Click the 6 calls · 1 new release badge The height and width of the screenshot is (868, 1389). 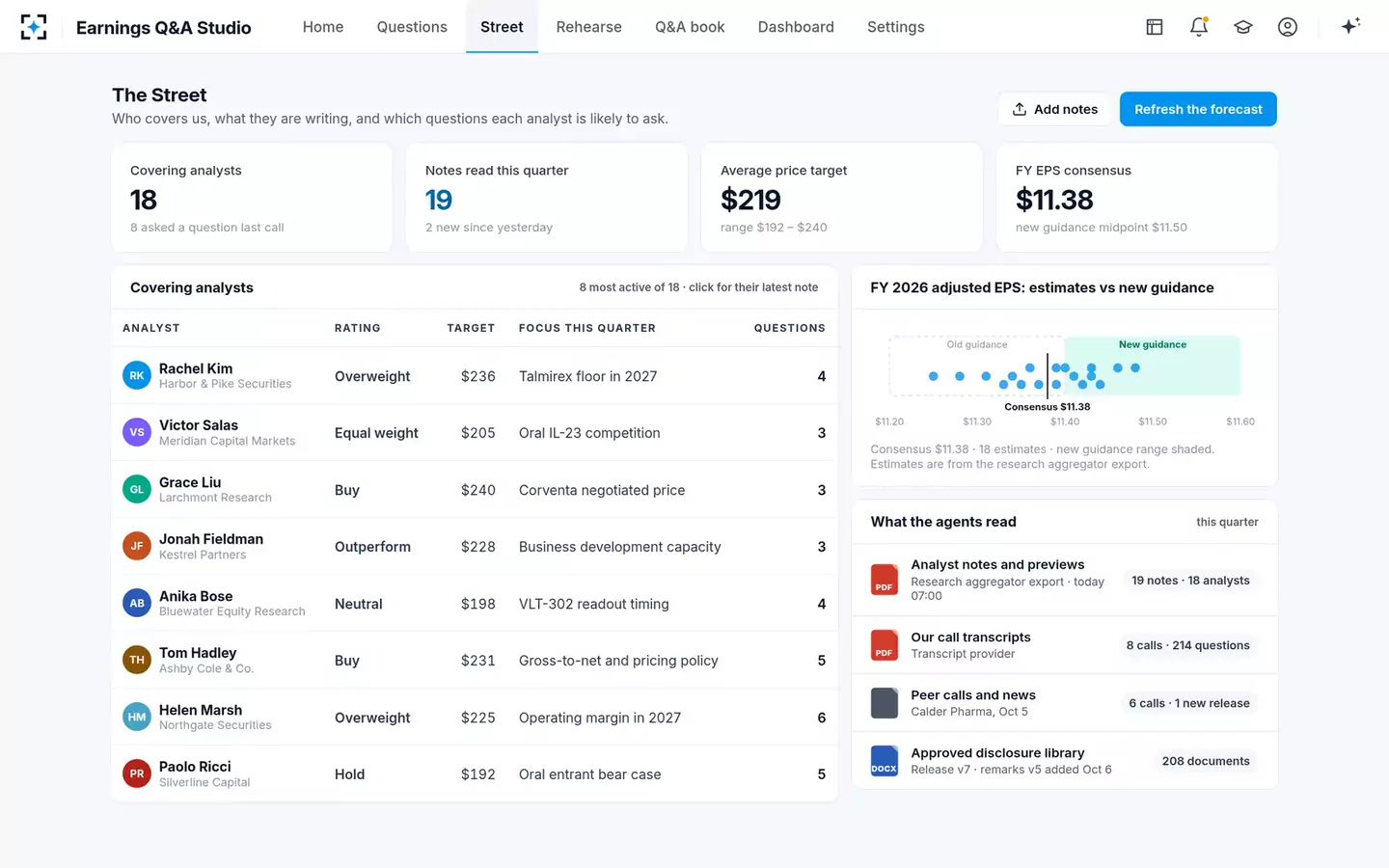pos(1189,703)
